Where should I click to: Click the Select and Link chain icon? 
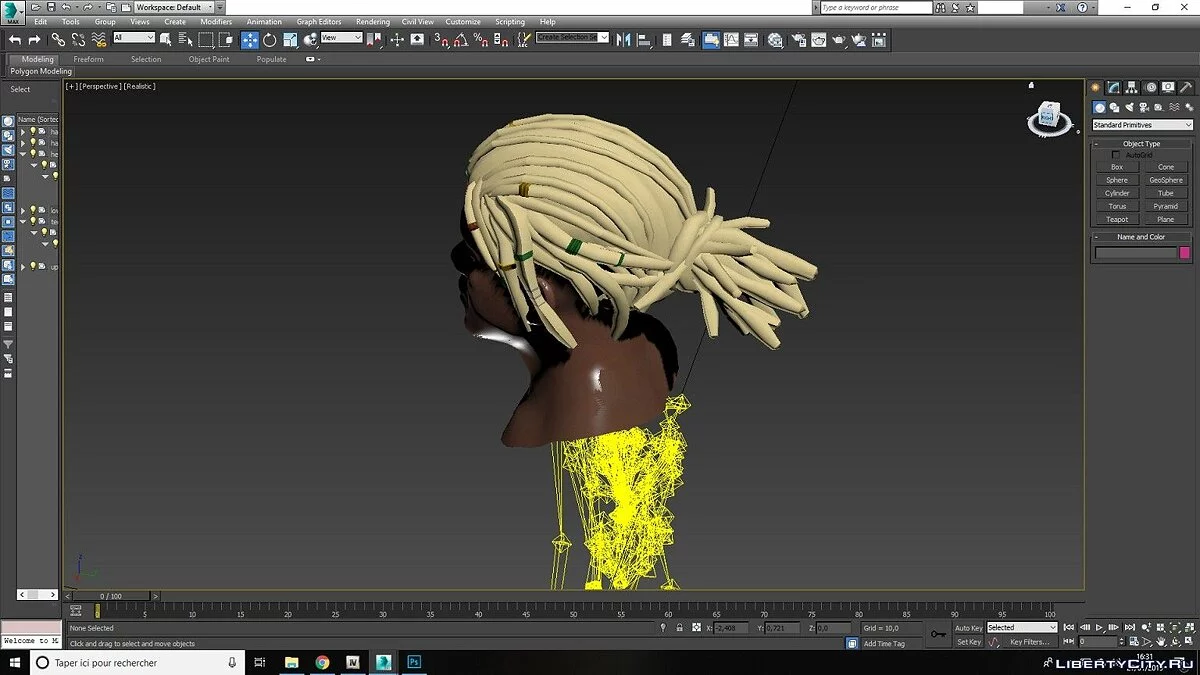click(x=58, y=40)
